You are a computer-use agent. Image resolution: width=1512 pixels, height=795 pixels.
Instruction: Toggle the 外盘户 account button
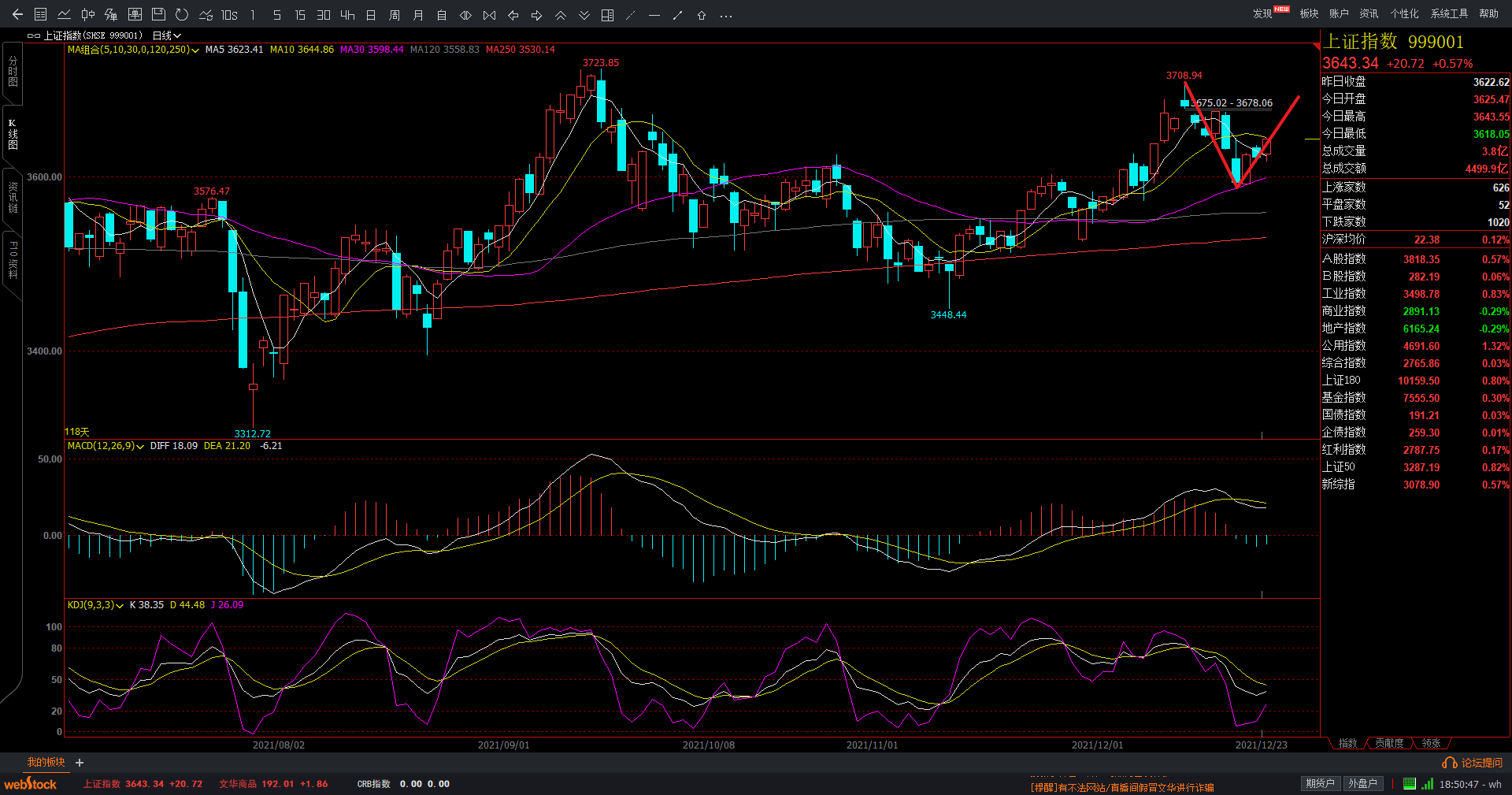[1362, 784]
